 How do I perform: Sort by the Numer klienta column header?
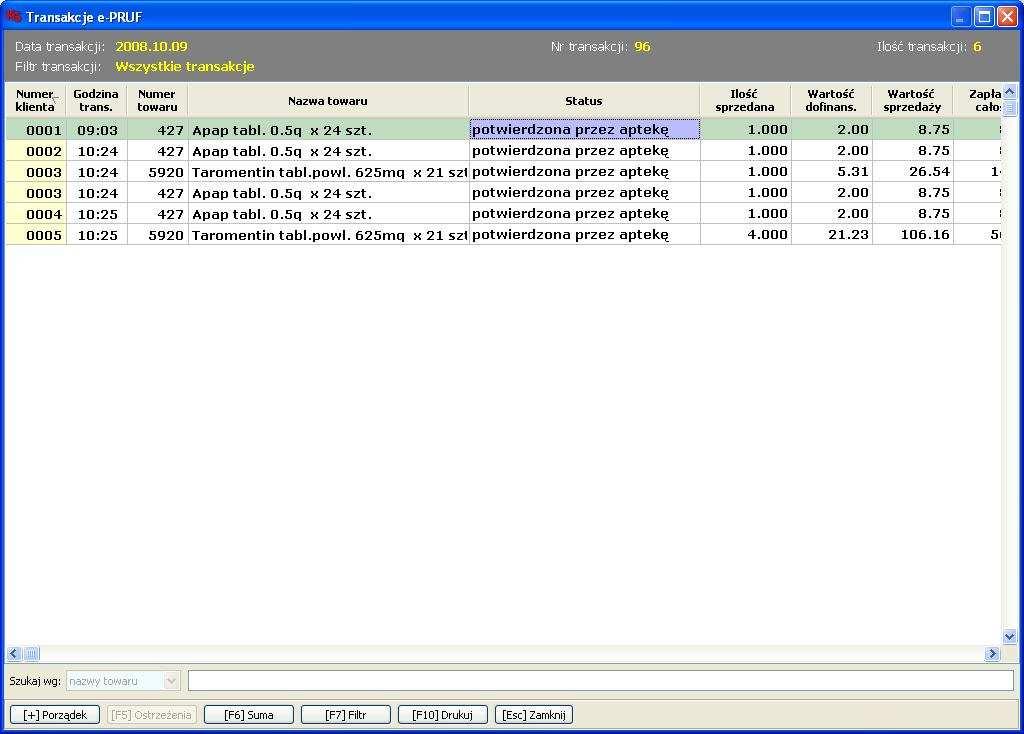35,101
